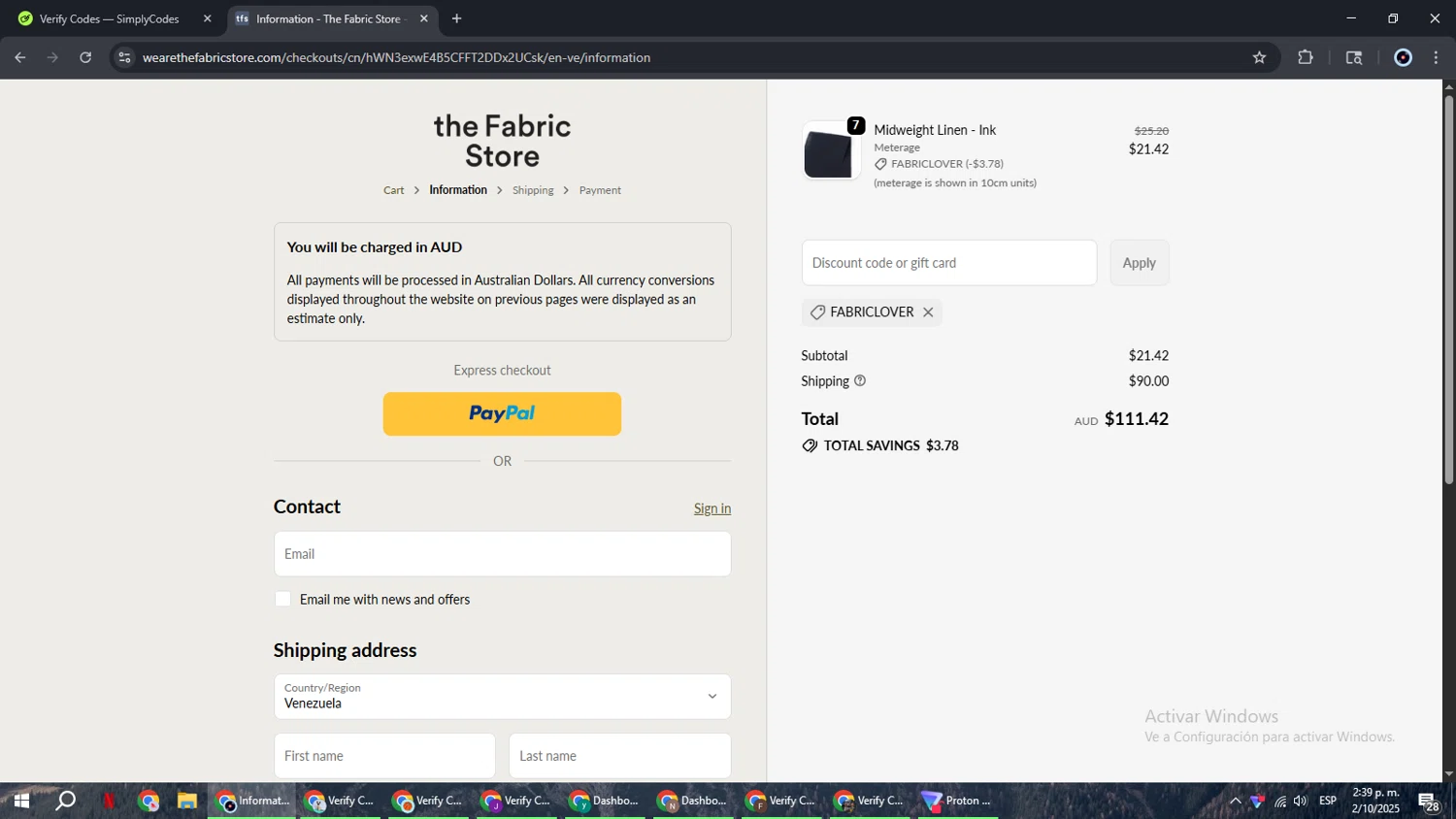Expand the Country/Region Venezuela dropdown
This screenshot has height=819, width=1456.
[x=502, y=697]
